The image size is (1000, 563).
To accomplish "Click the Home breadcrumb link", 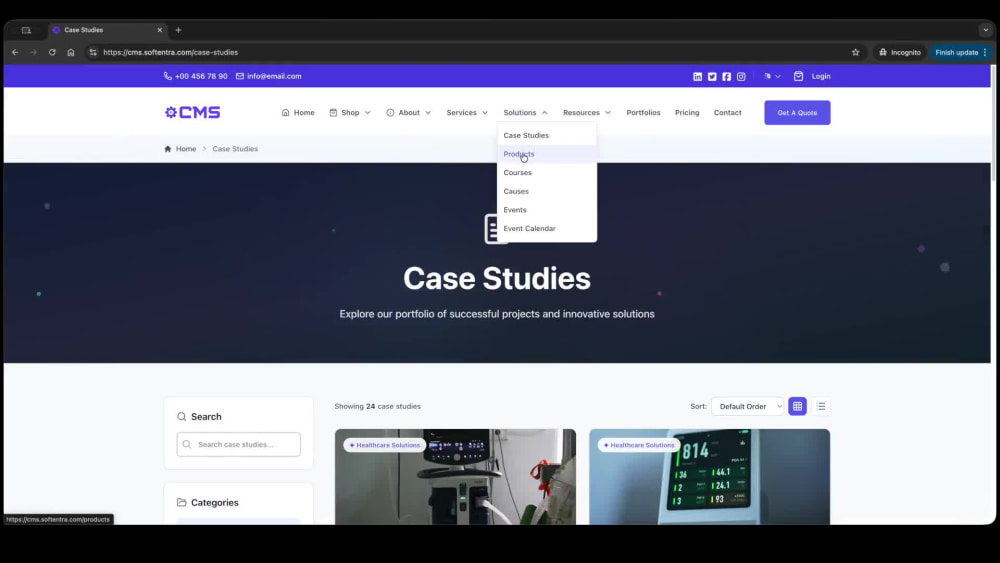I will point(186,149).
